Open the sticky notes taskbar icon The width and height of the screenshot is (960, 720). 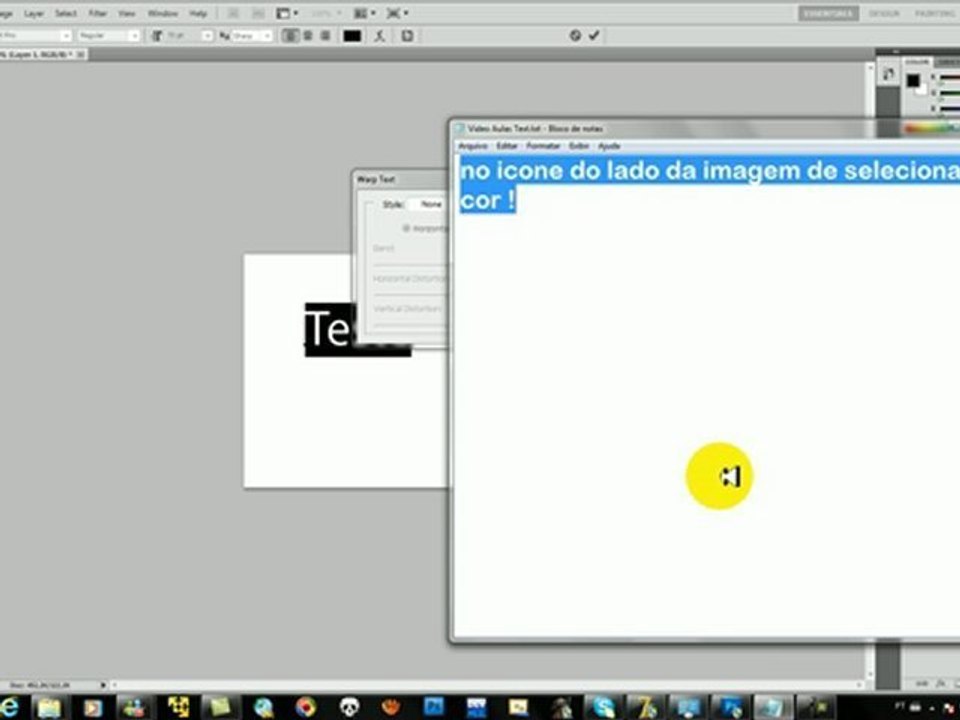pos(220,707)
